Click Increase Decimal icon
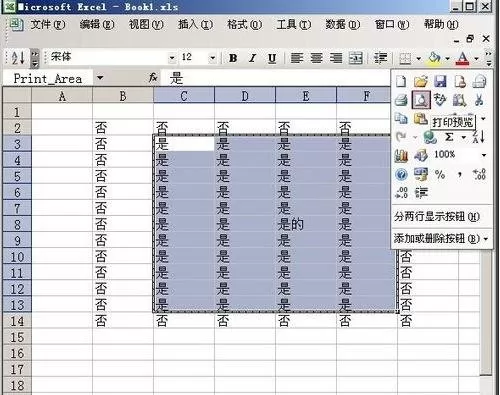Image resolution: width=500 pixels, height=395 pixels. 479,174
